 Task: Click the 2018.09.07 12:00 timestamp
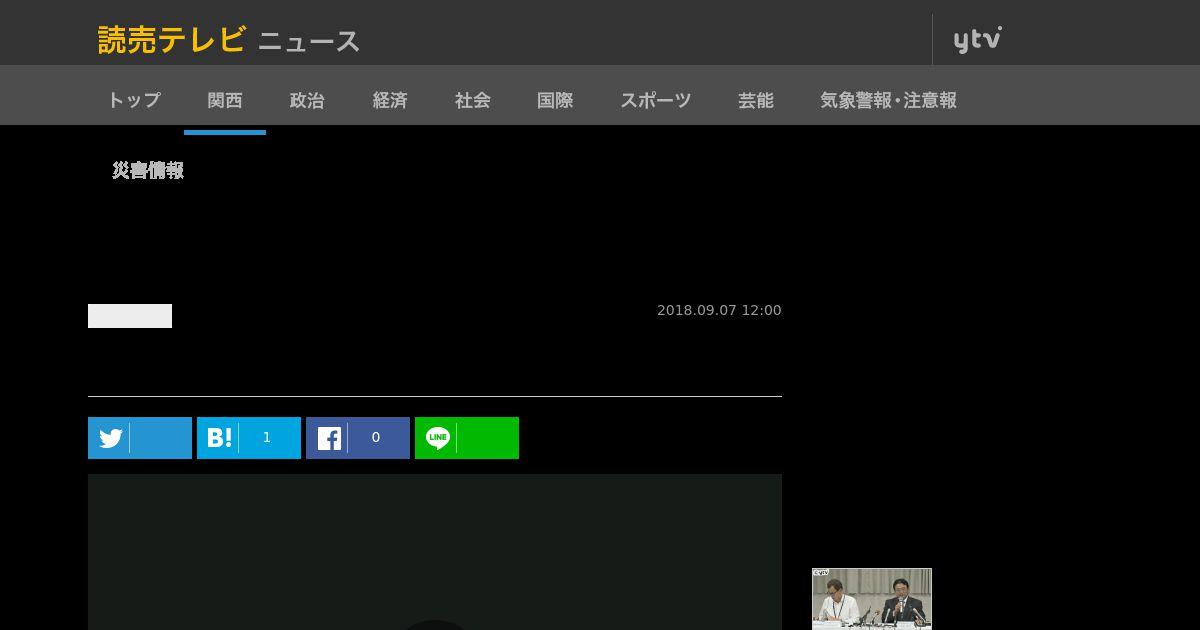(719, 311)
